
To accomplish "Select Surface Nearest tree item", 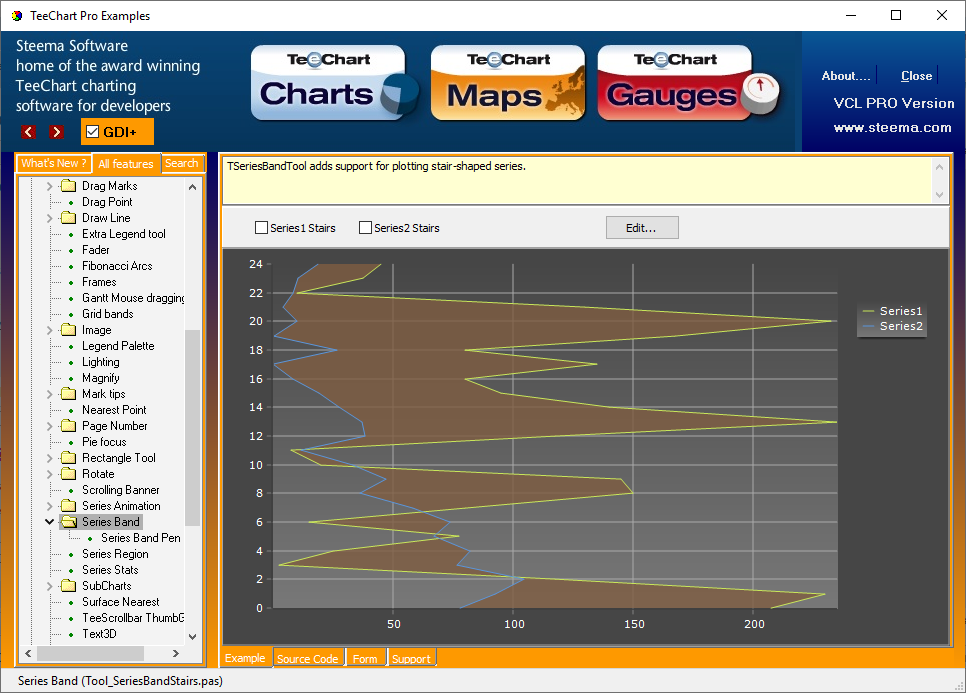I will [x=121, y=602].
